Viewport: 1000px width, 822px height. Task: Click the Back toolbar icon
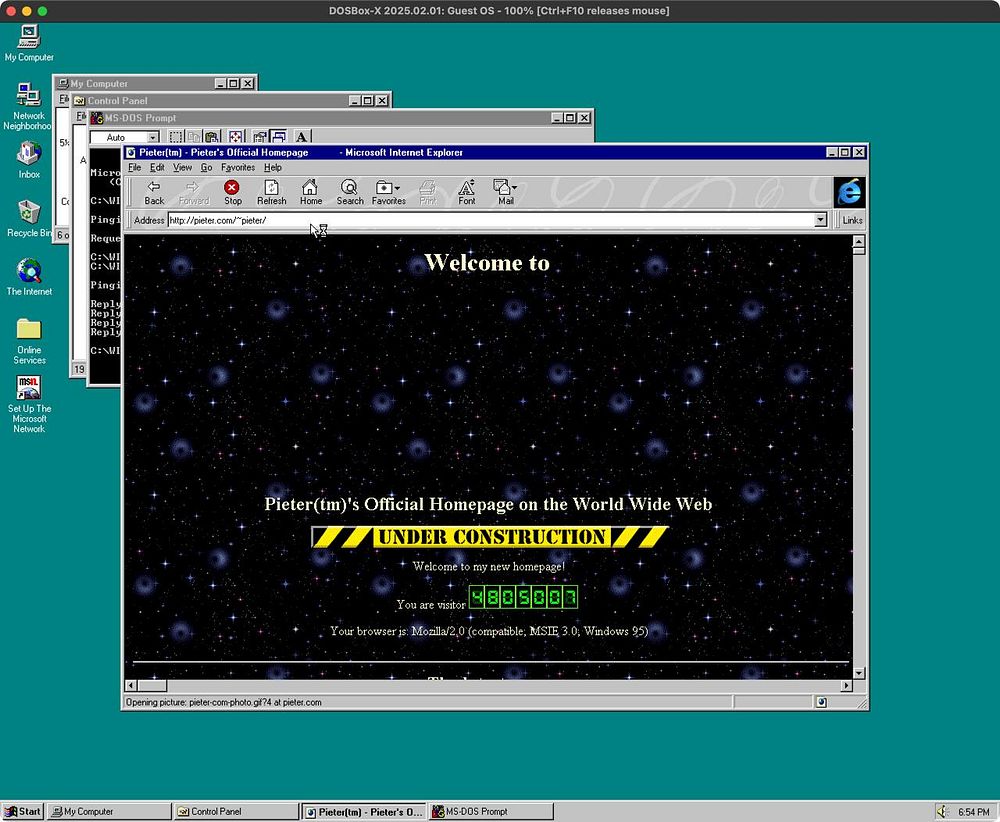tap(154, 192)
